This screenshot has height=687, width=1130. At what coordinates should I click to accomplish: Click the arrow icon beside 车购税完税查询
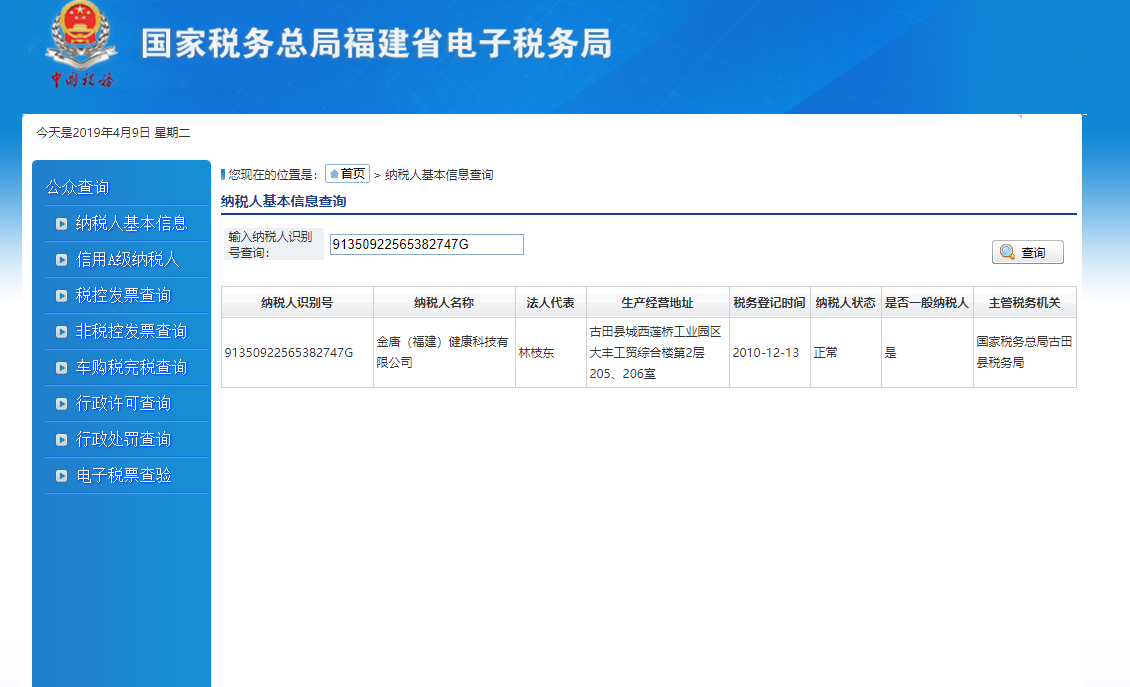point(62,368)
